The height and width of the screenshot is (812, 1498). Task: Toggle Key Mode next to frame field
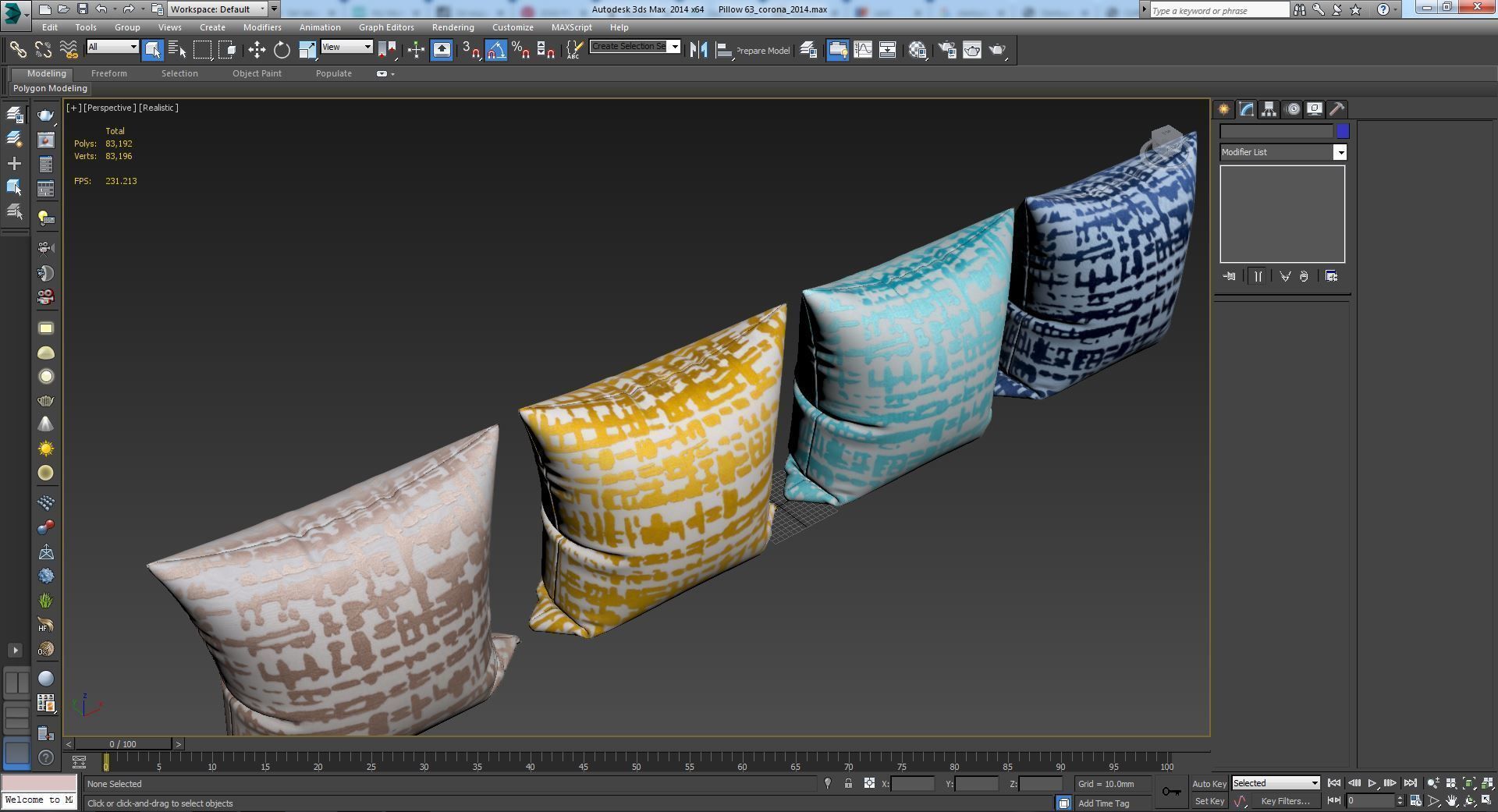coord(1333,801)
